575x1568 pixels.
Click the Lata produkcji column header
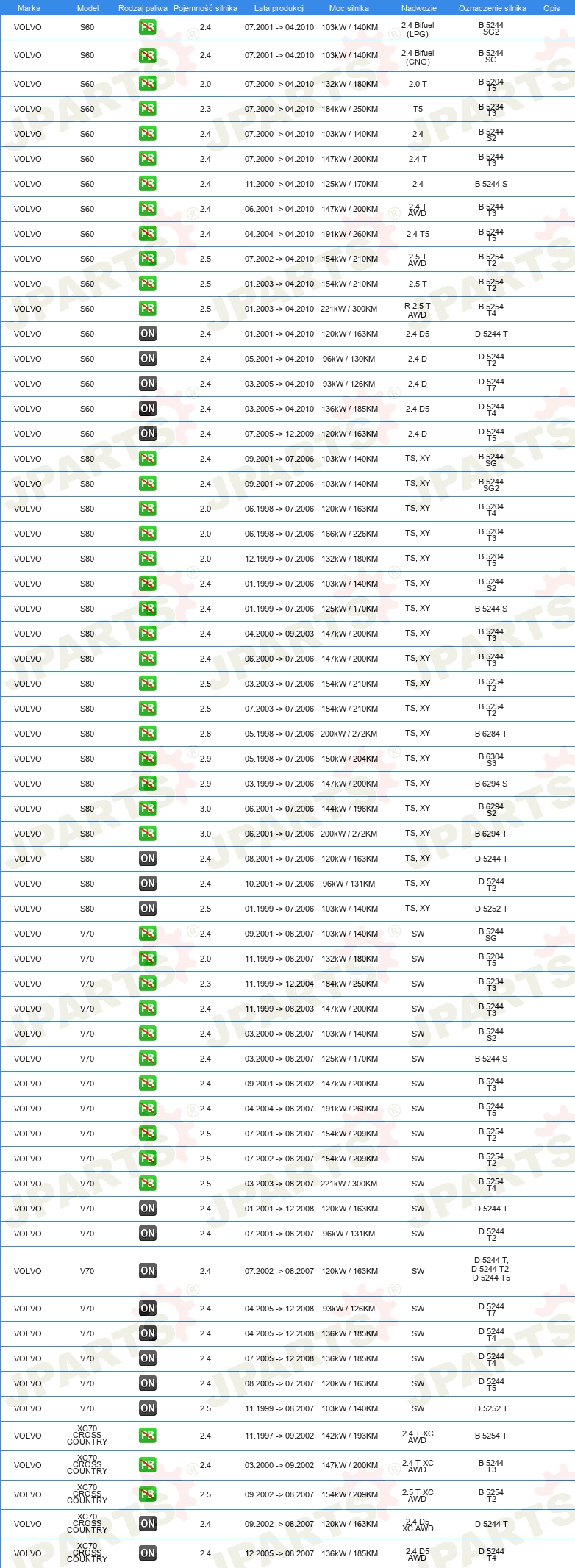point(279,8)
